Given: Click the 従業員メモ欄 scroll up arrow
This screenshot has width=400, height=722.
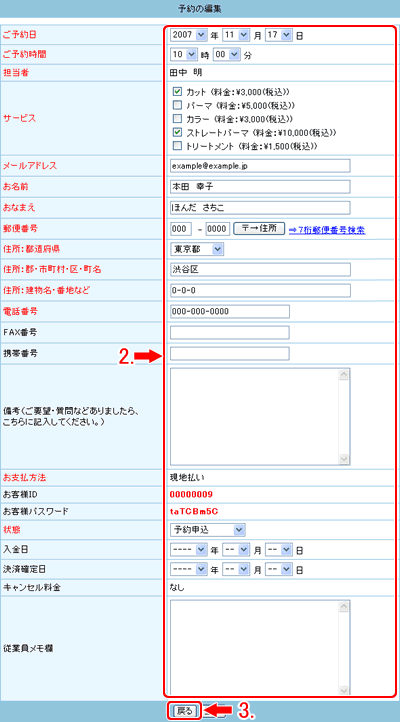Looking at the screenshot, I should [344, 606].
